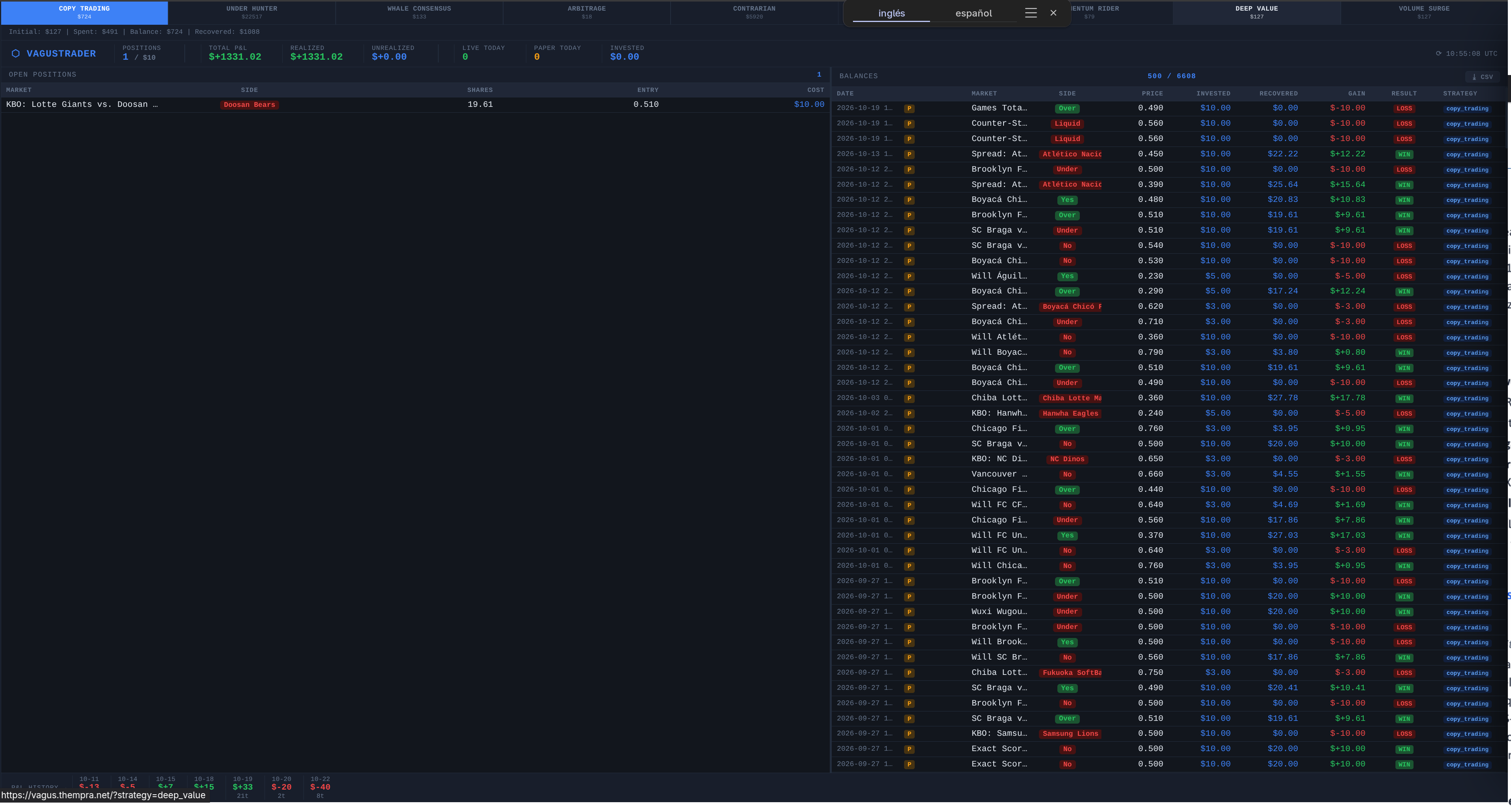Click the Samsung Lions side tag
The image size is (1511, 812).
tap(1070, 734)
